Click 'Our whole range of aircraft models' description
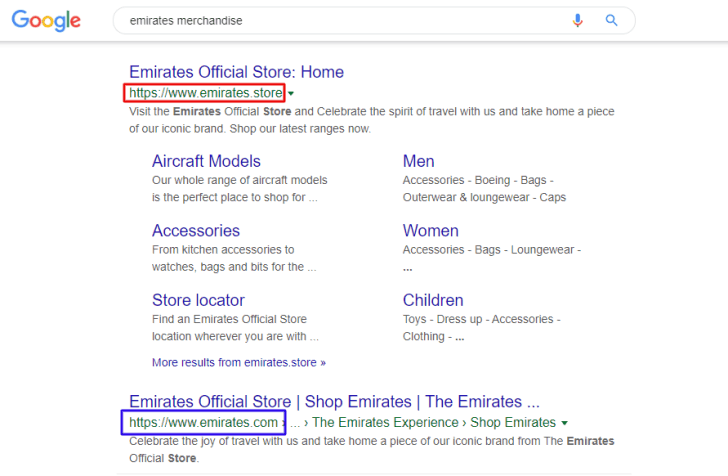The width and height of the screenshot is (728, 476). pos(240,180)
